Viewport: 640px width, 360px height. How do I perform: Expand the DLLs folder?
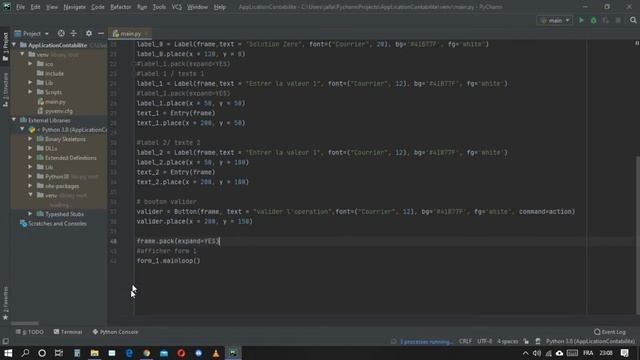coord(31,148)
